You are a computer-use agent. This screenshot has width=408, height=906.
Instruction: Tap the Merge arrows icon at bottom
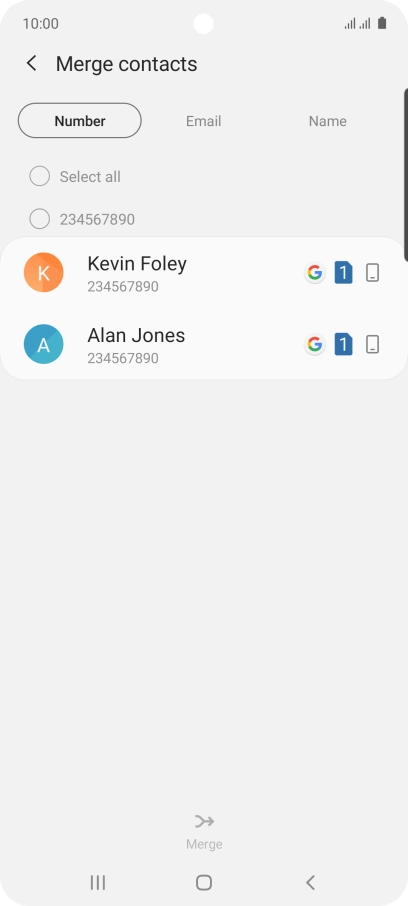204,821
